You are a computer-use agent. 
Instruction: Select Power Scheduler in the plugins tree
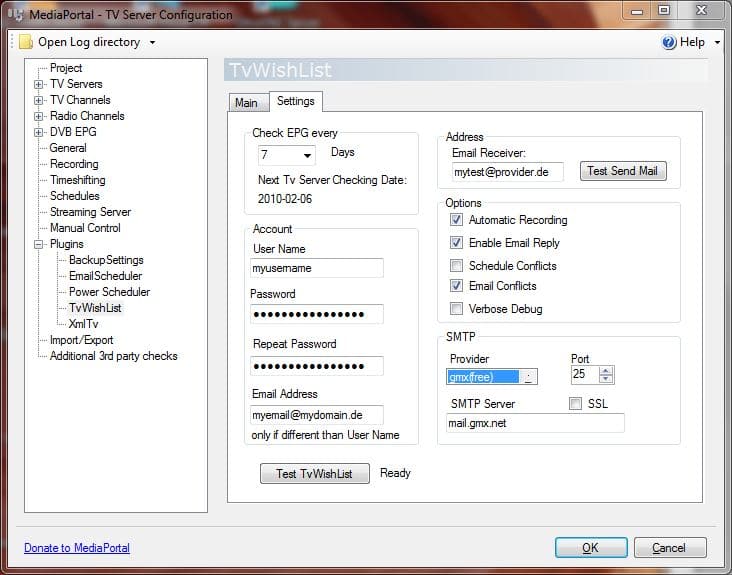tap(109, 292)
